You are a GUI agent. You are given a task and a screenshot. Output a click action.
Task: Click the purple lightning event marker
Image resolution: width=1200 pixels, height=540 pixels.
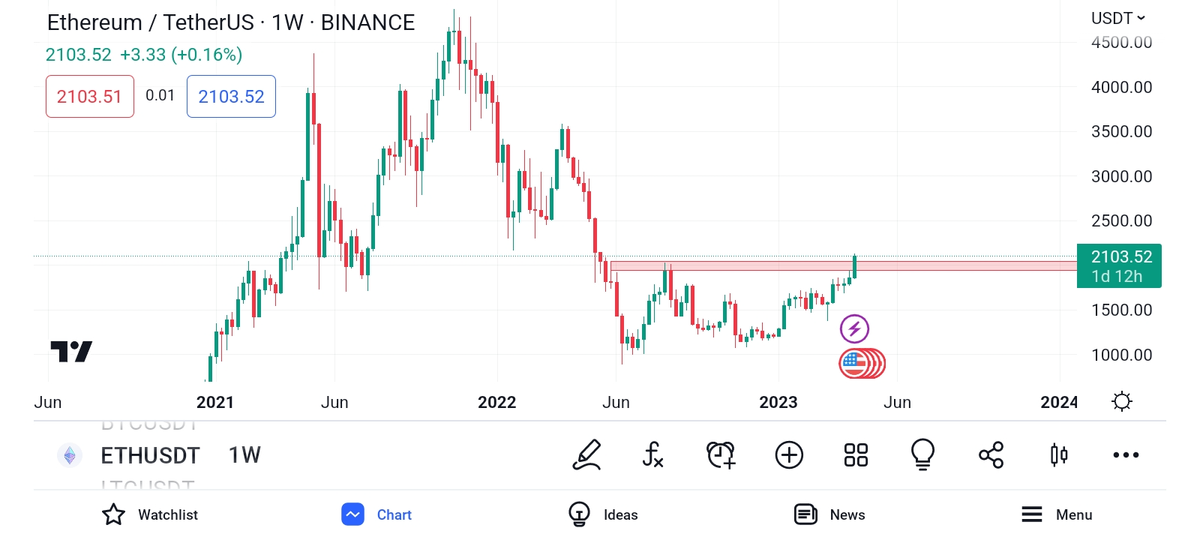coord(854,328)
